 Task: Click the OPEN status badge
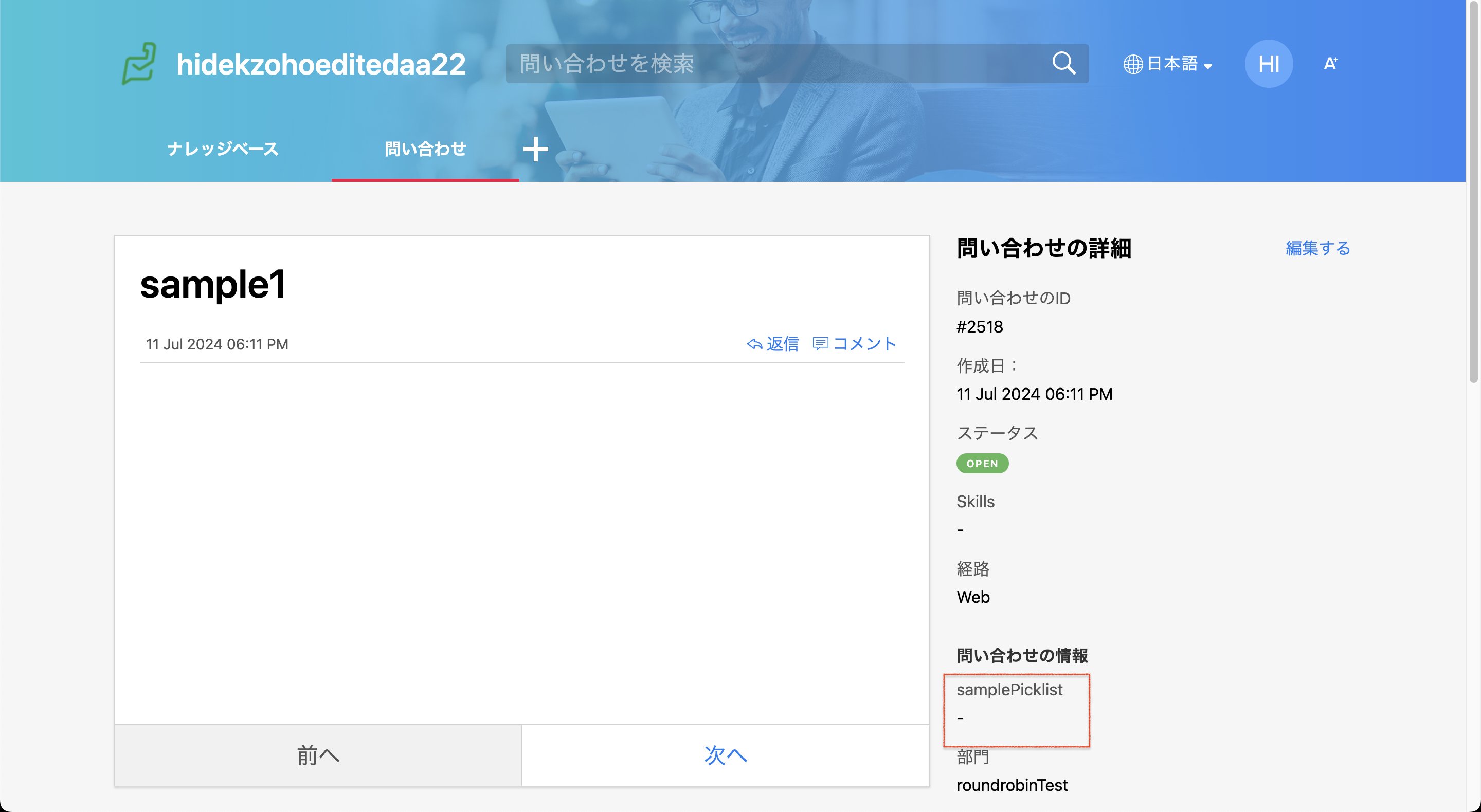pyautogui.click(x=982, y=464)
